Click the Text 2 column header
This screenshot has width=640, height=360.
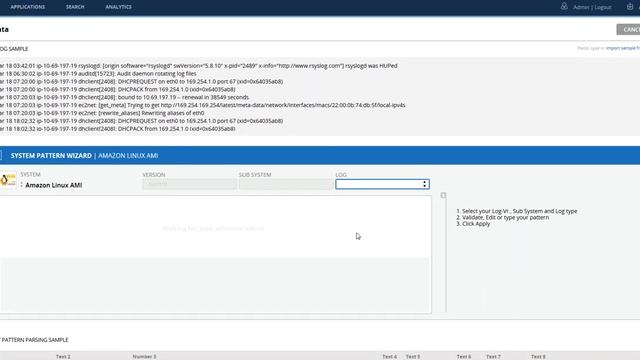coord(63,357)
